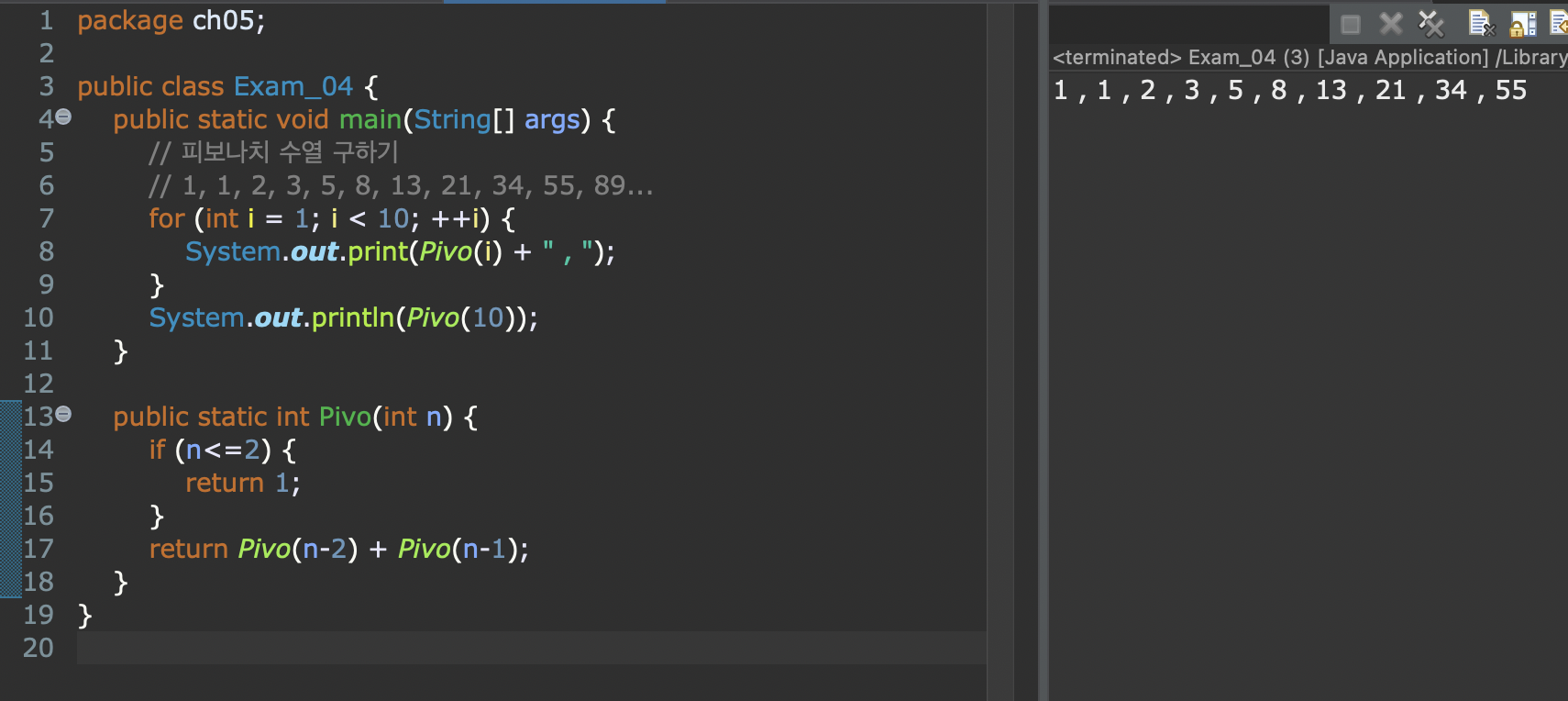This screenshot has width=1568, height=701.
Task: Click 'return 1;' on line 15
Action: click(x=243, y=483)
